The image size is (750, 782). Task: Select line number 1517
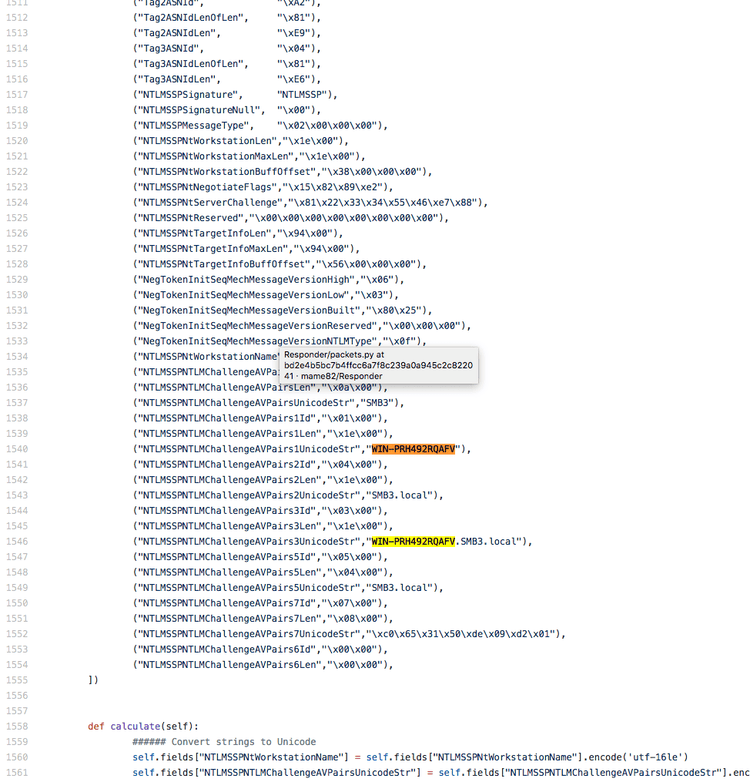[16, 95]
